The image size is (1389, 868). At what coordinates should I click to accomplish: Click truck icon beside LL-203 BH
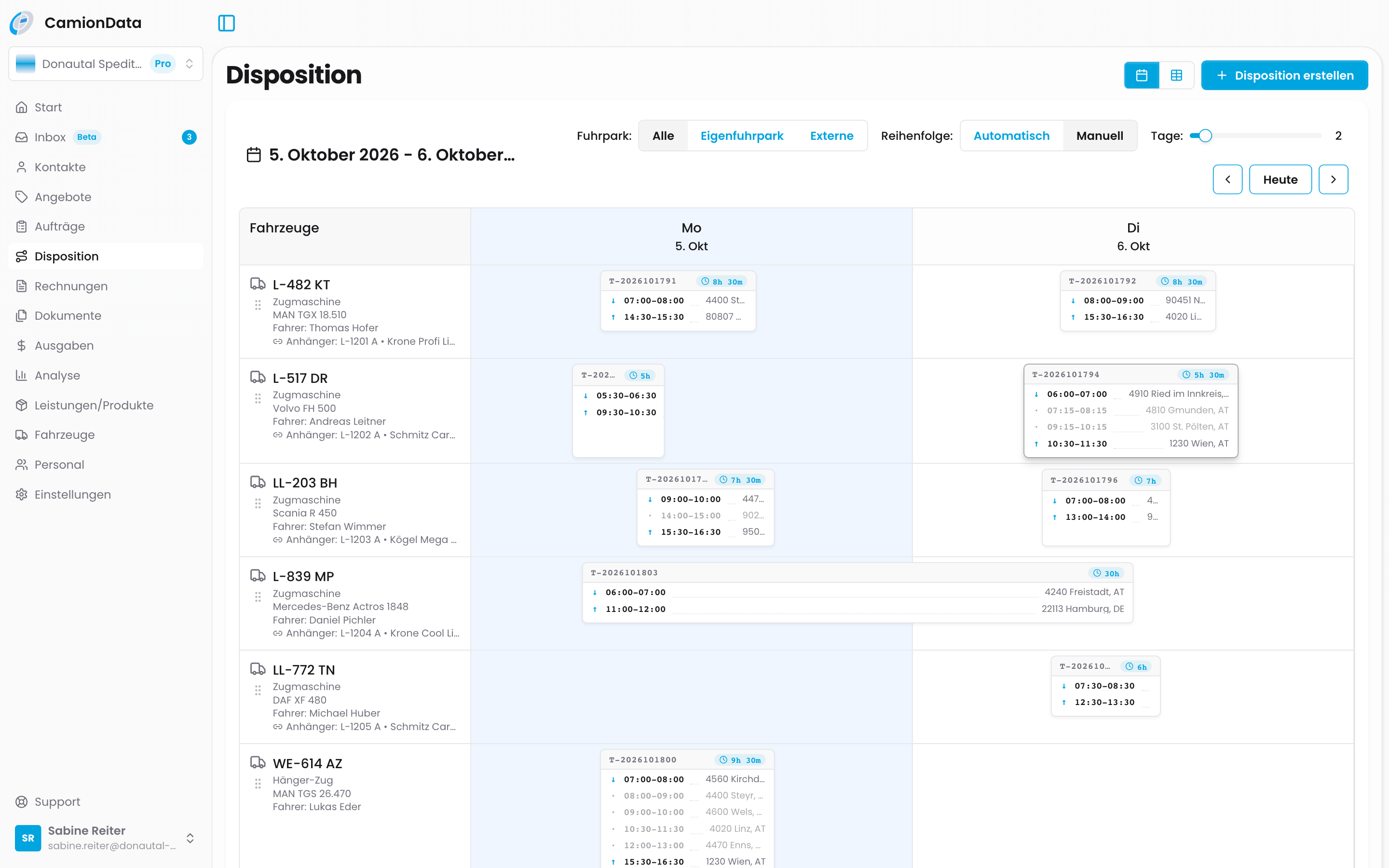[258, 482]
